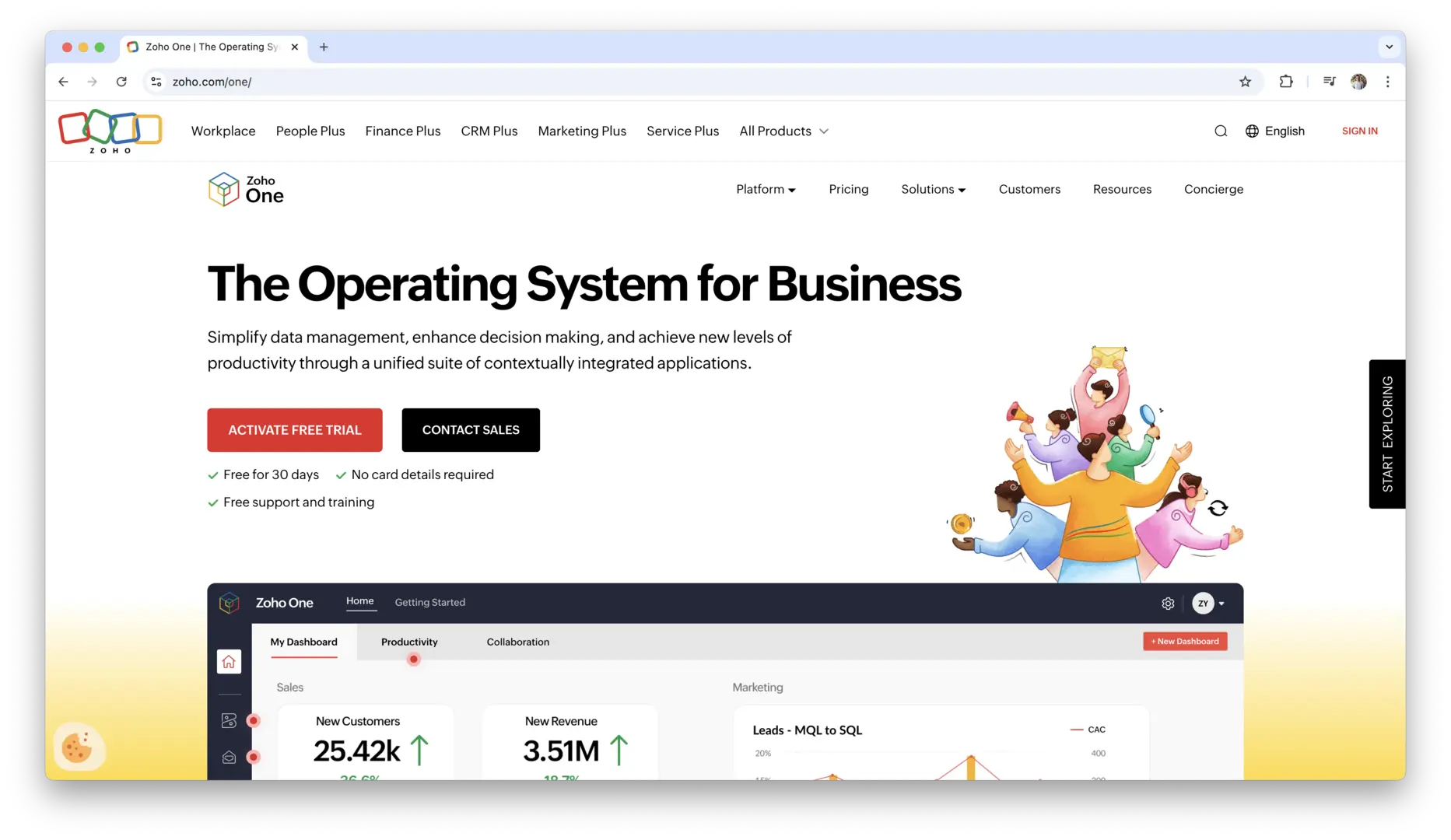Expand the All Products dropdown
Viewport: 1451px width, 840px height.
[783, 131]
